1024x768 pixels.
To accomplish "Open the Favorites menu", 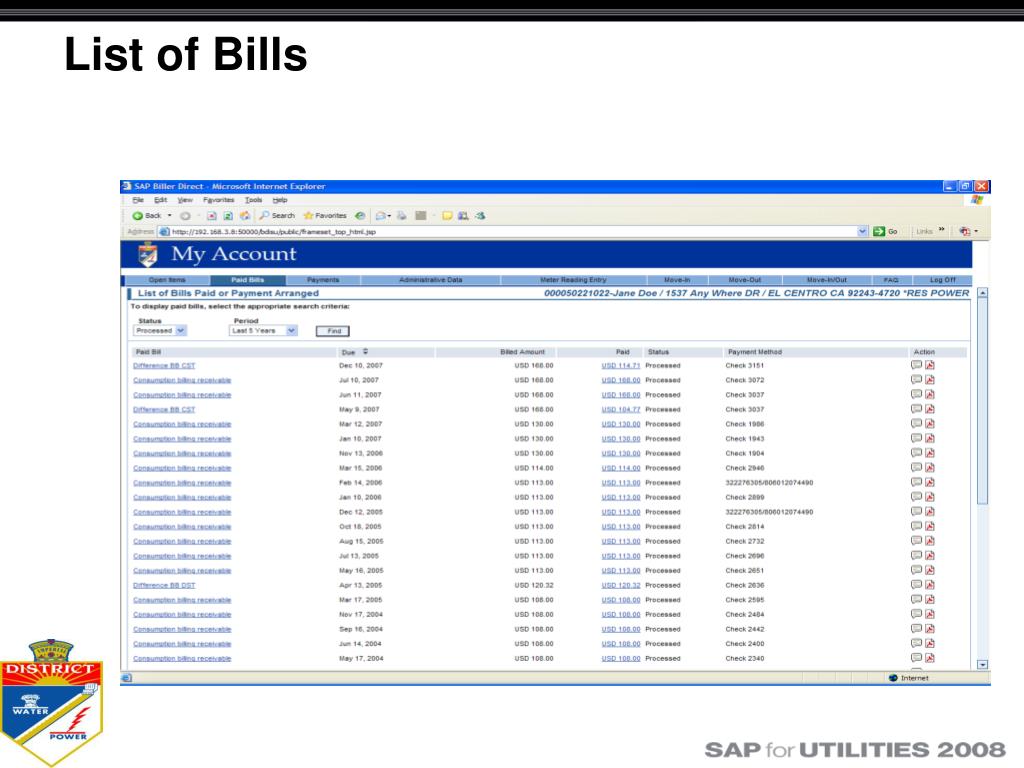I will point(219,200).
